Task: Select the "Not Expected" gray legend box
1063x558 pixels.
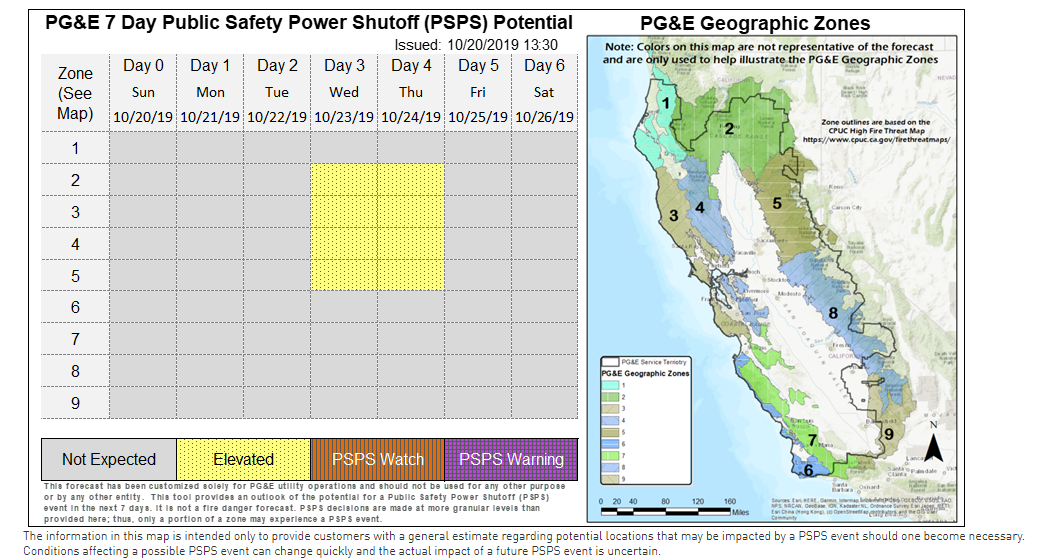Action: [x=109, y=460]
